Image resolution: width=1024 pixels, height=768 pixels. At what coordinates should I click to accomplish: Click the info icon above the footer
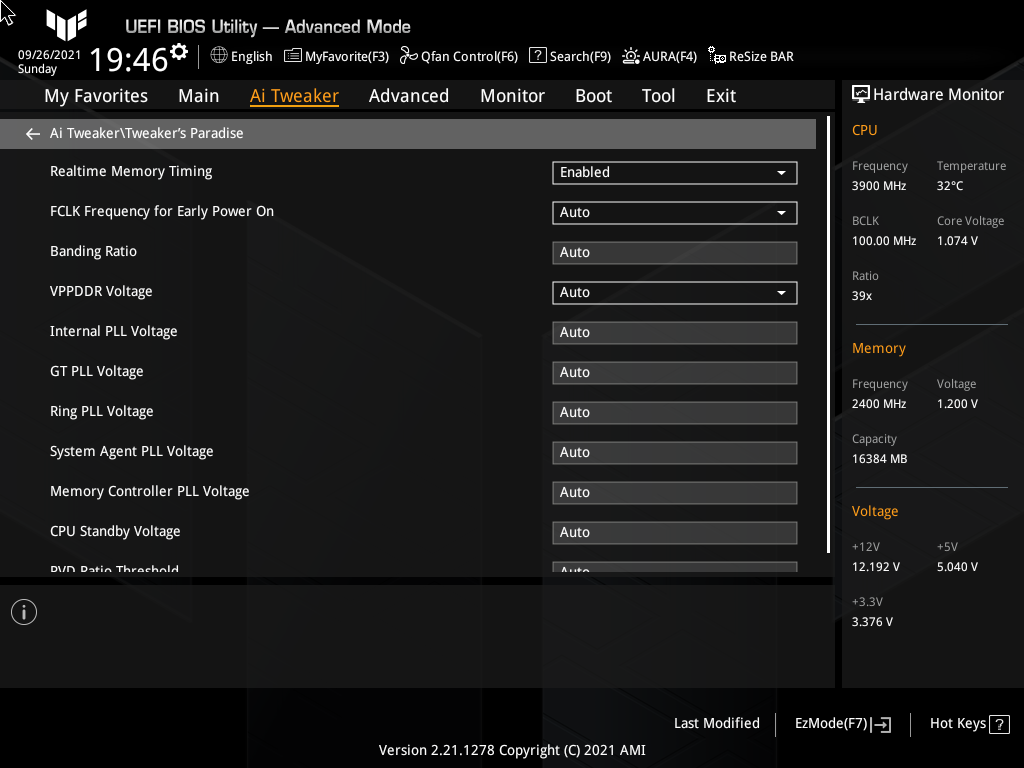23,611
